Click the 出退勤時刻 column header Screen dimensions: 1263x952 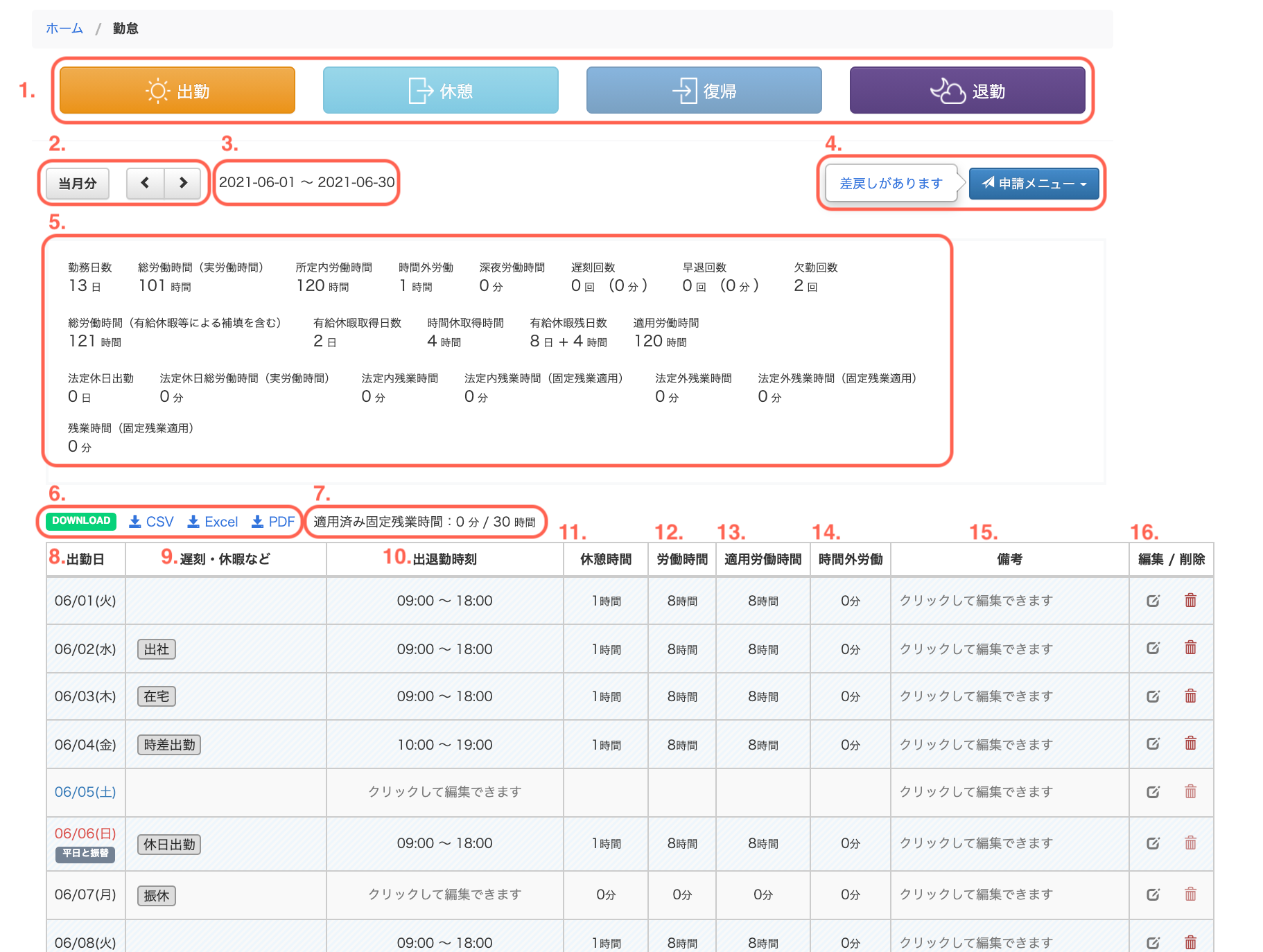[x=444, y=559]
